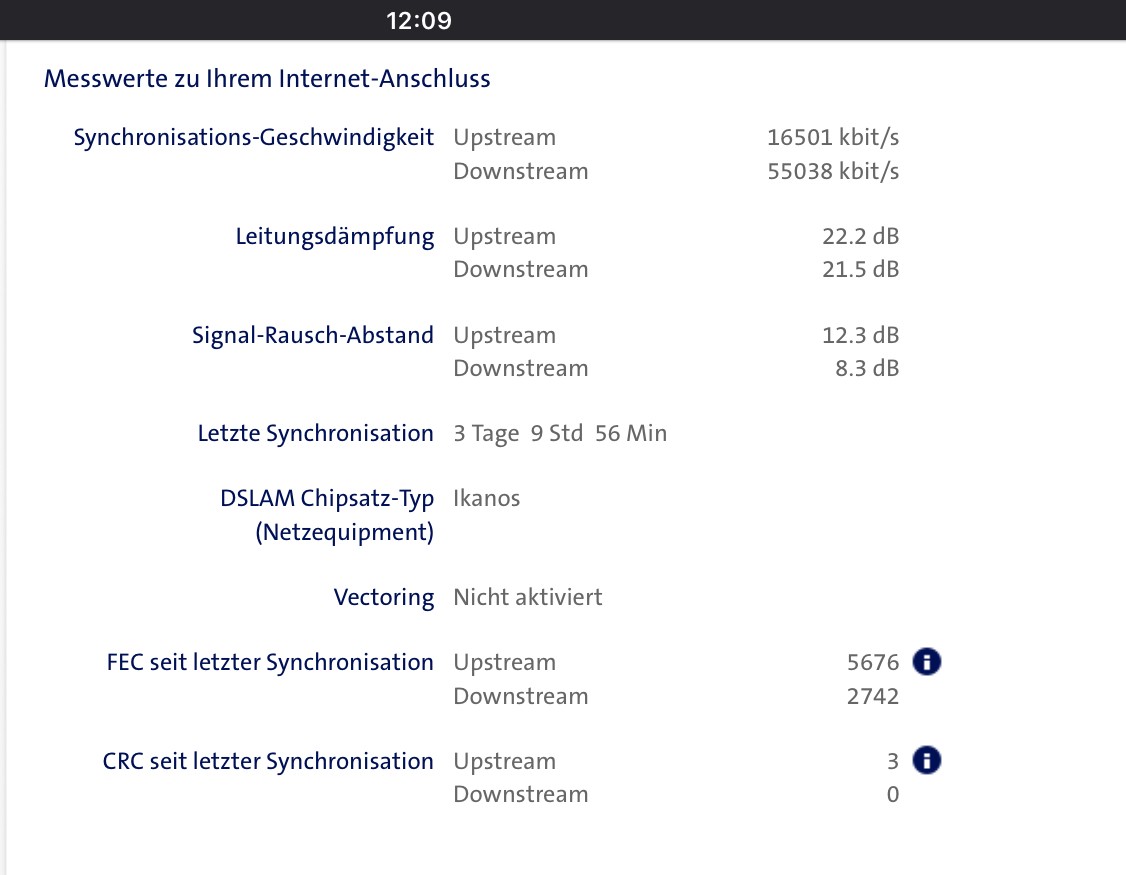Image resolution: width=1126 pixels, height=875 pixels.
Task: Select the Ikanos chipset value
Action: [x=487, y=498]
